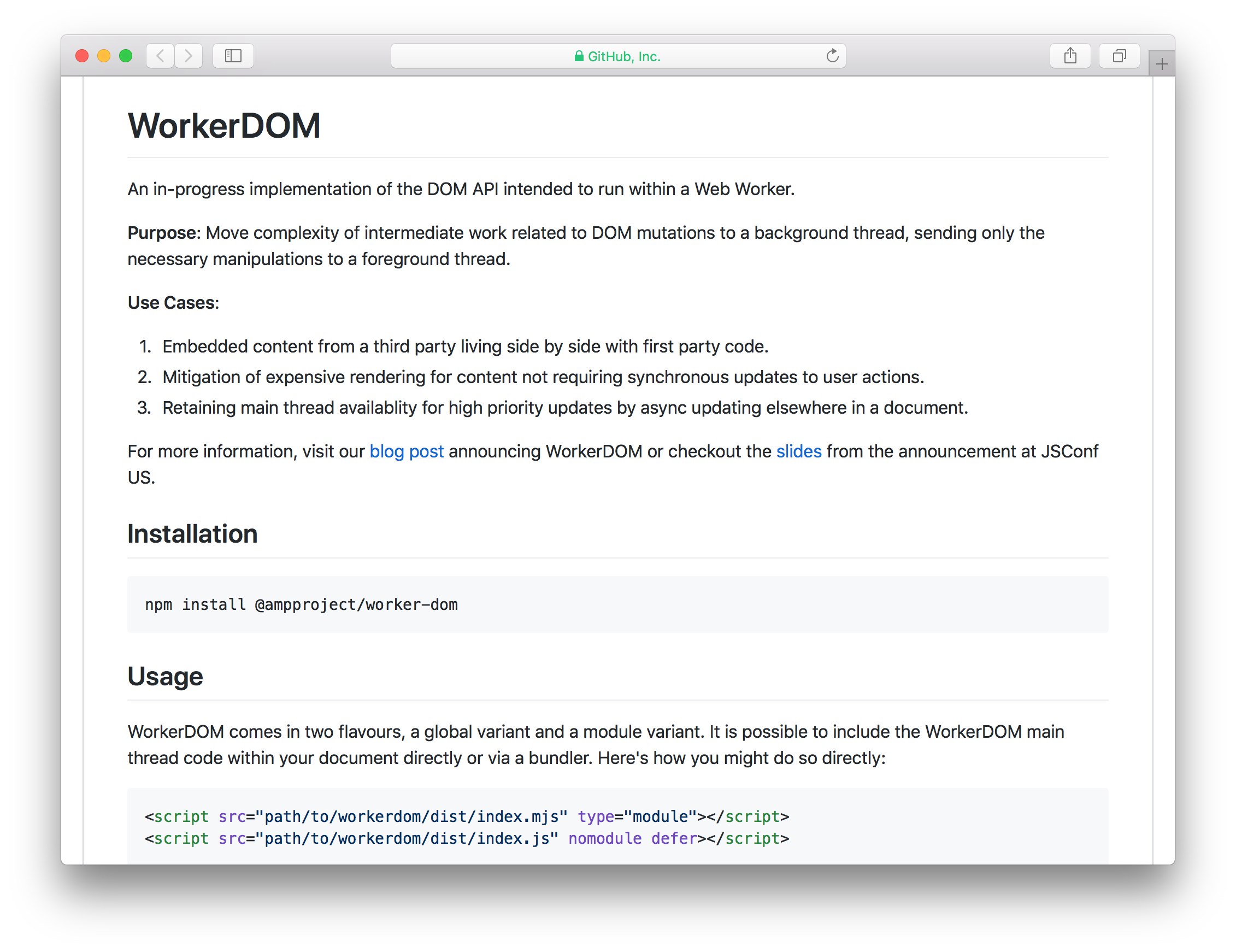Open the blog post link
The image size is (1236, 952).
pyautogui.click(x=407, y=451)
